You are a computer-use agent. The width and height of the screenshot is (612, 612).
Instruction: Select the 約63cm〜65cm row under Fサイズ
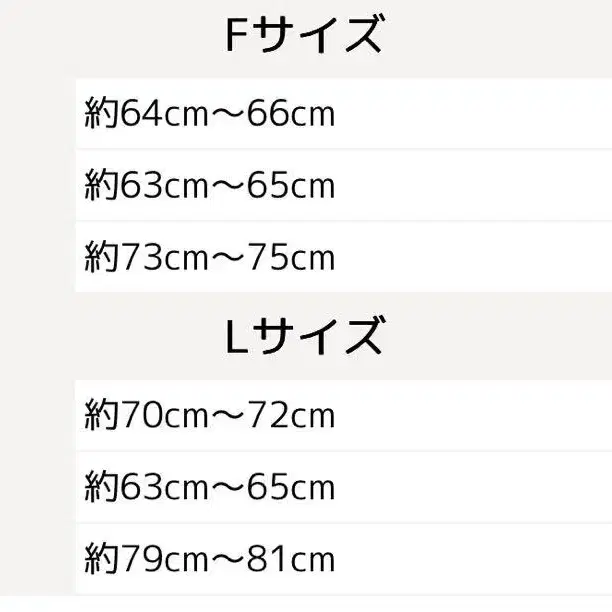342,186
